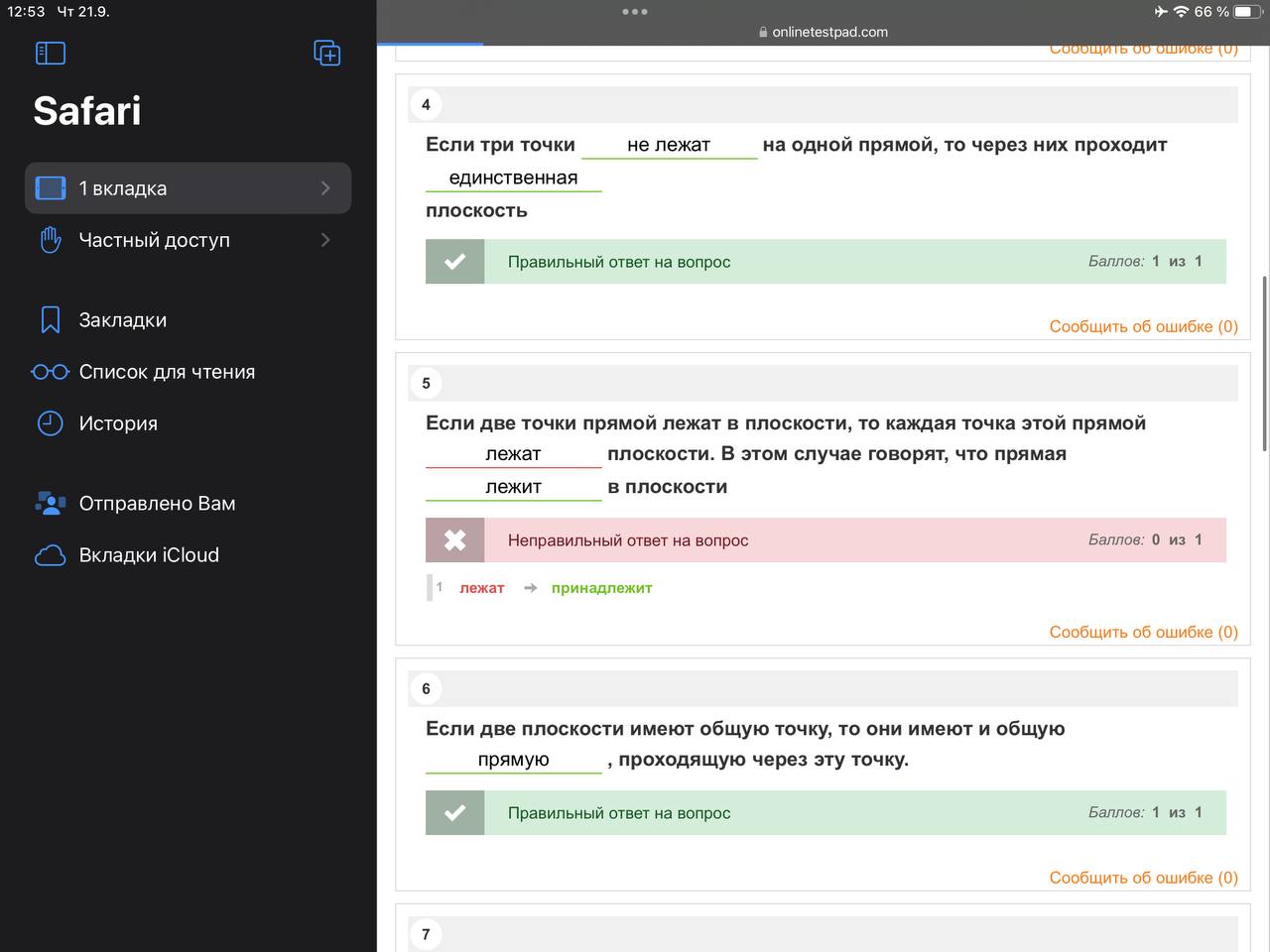Image resolution: width=1270 pixels, height=952 pixels.
Task: Click the incorrect лежат answer field
Action: click(513, 454)
